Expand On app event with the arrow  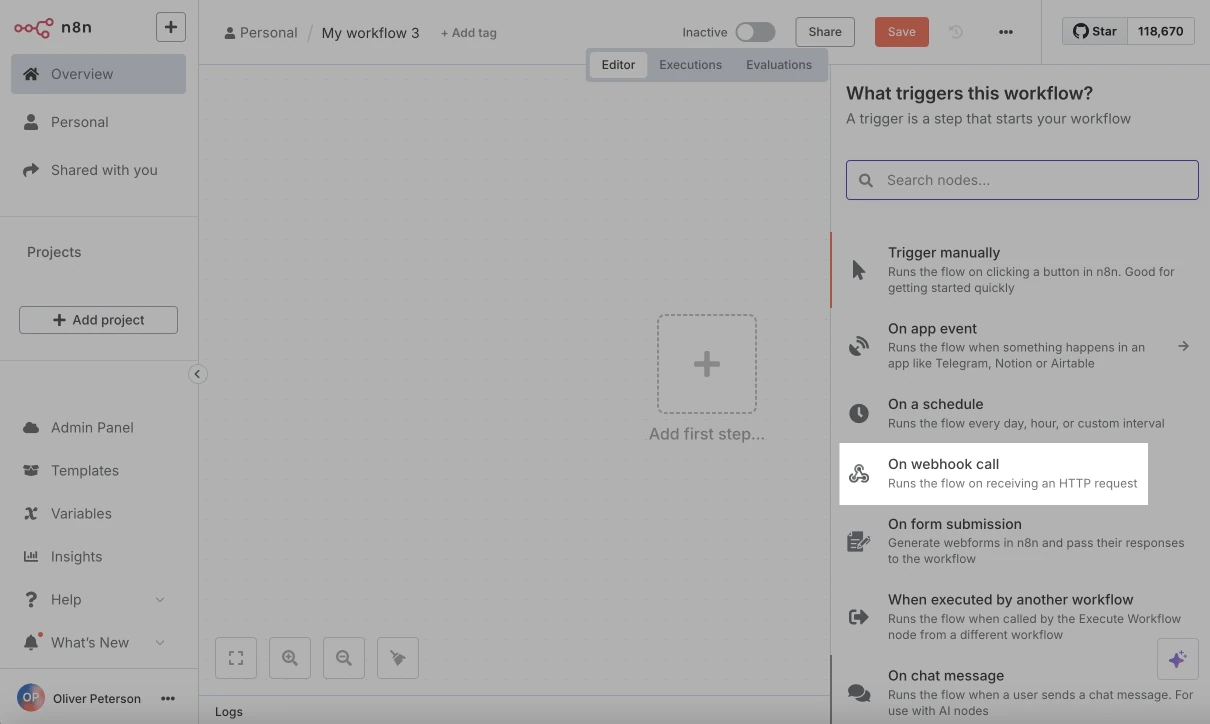pyautogui.click(x=1183, y=346)
